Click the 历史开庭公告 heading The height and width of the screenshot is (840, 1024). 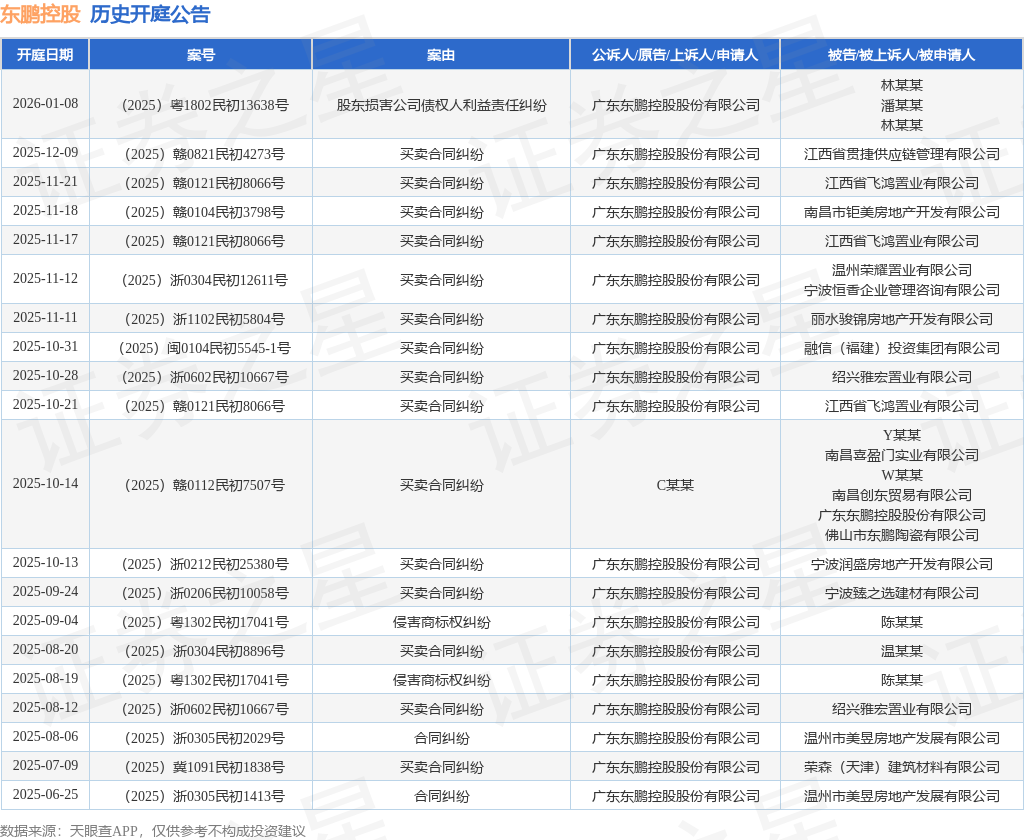150,14
